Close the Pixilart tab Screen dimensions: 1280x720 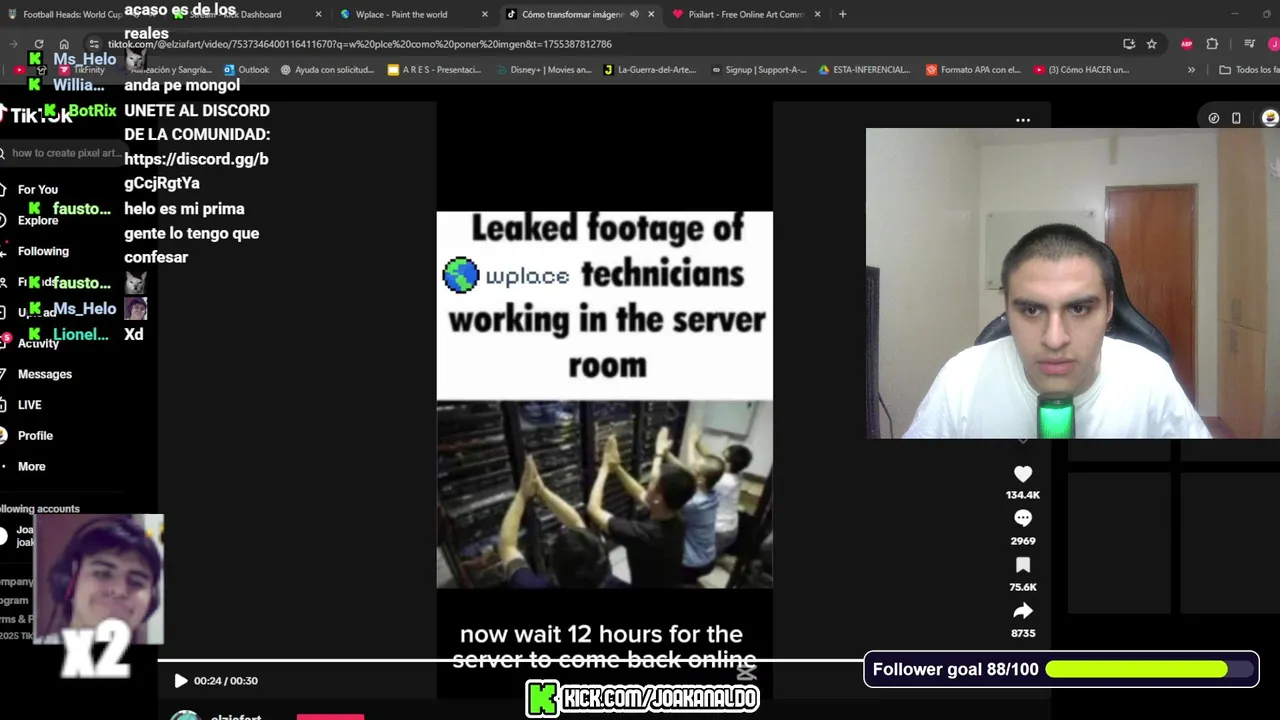coord(817,14)
